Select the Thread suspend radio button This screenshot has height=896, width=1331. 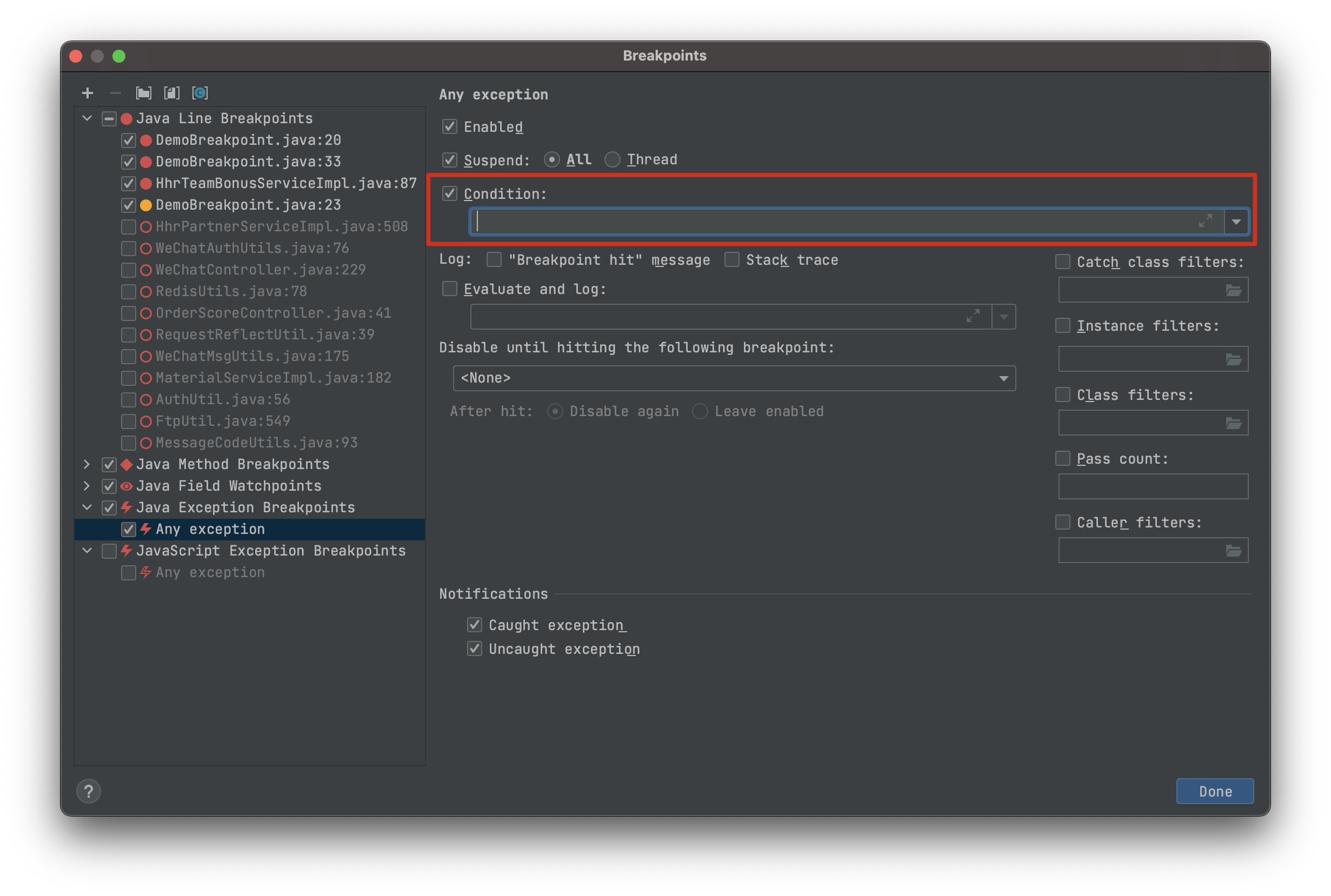pos(612,159)
